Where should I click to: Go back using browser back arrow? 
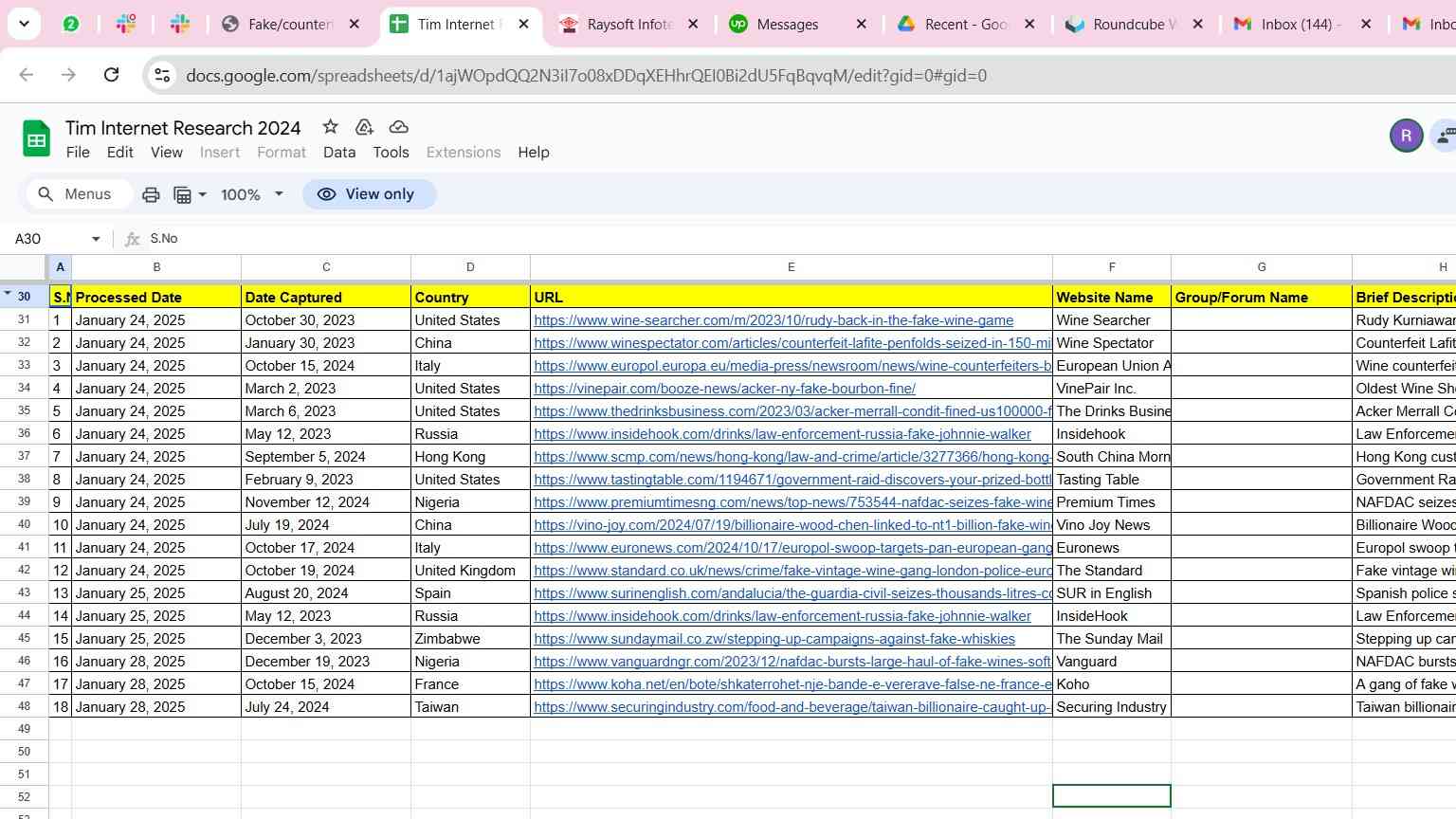click(x=27, y=75)
